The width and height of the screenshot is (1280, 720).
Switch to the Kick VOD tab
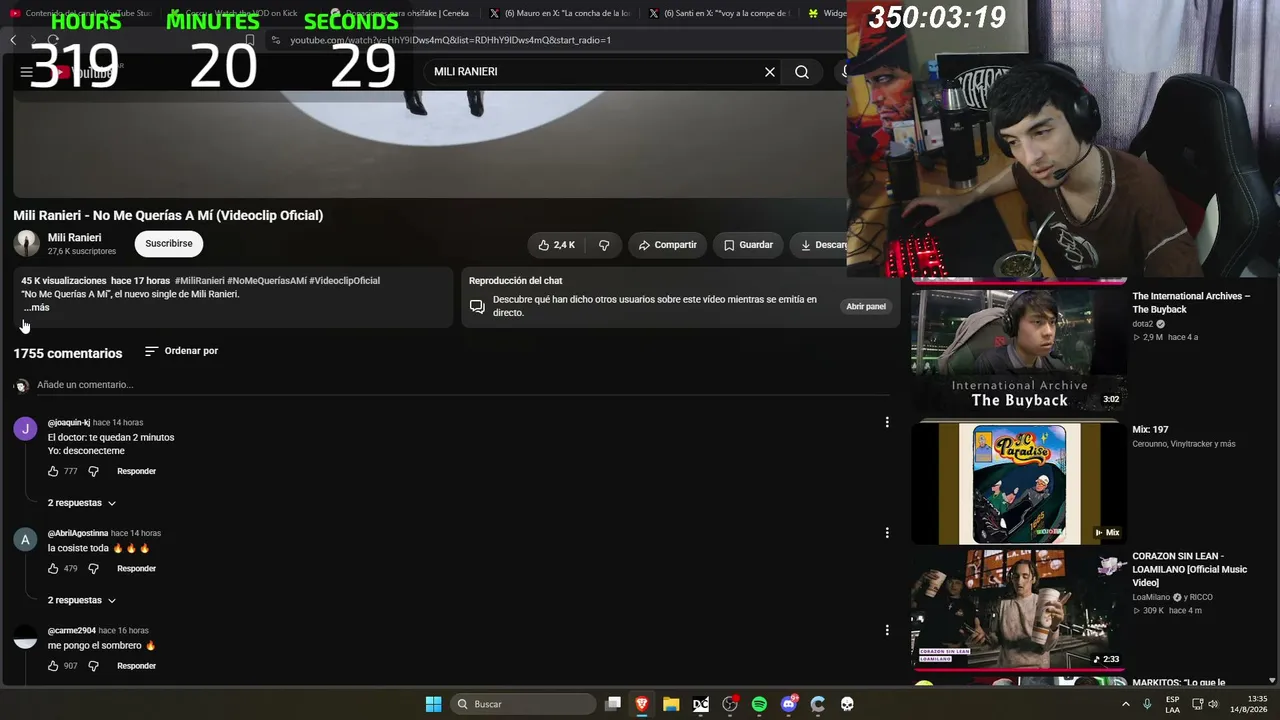pos(240,13)
